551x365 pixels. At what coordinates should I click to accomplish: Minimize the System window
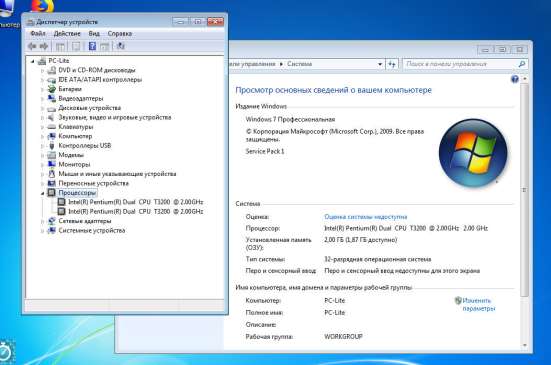pos(485,50)
